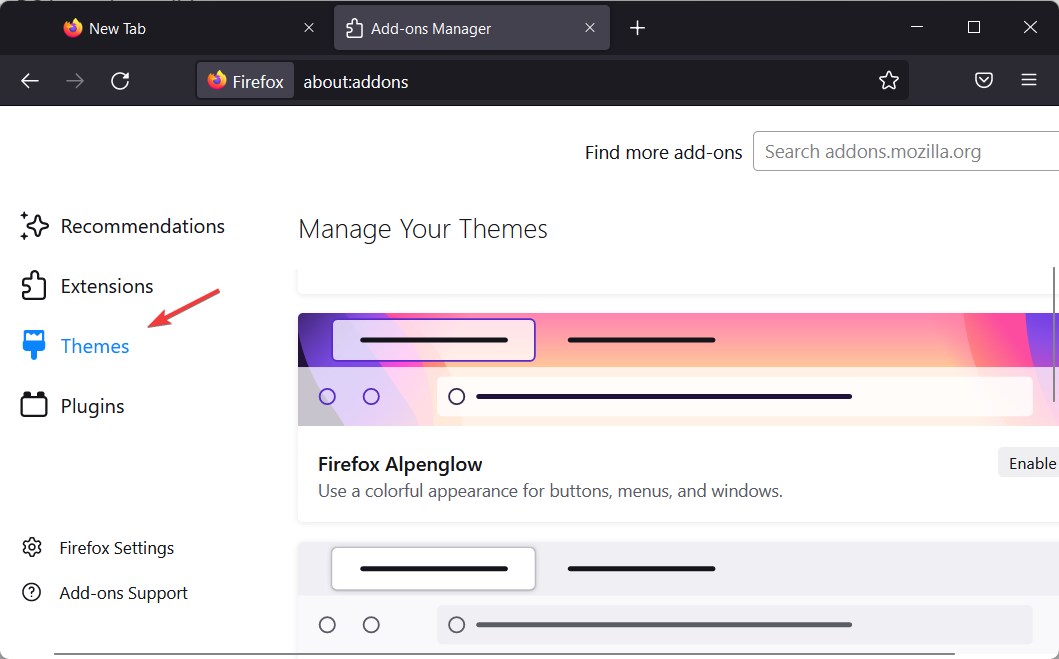Select the Themes category

(75, 346)
